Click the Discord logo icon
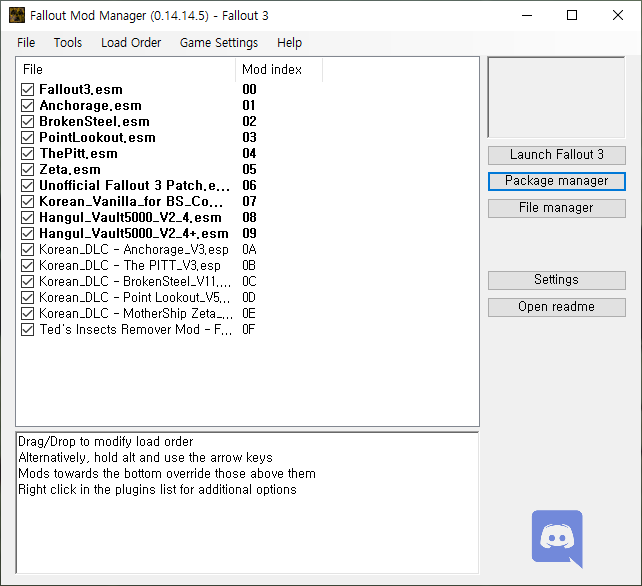Screen dimensions: 642x586 (557, 538)
